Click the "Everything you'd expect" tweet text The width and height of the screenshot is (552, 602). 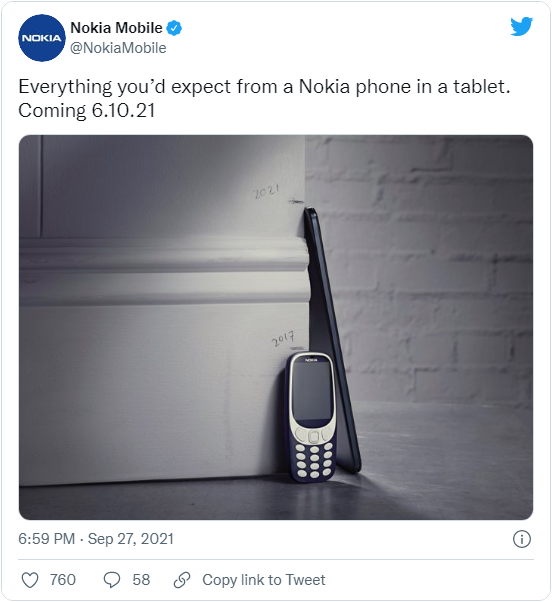click(x=264, y=87)
